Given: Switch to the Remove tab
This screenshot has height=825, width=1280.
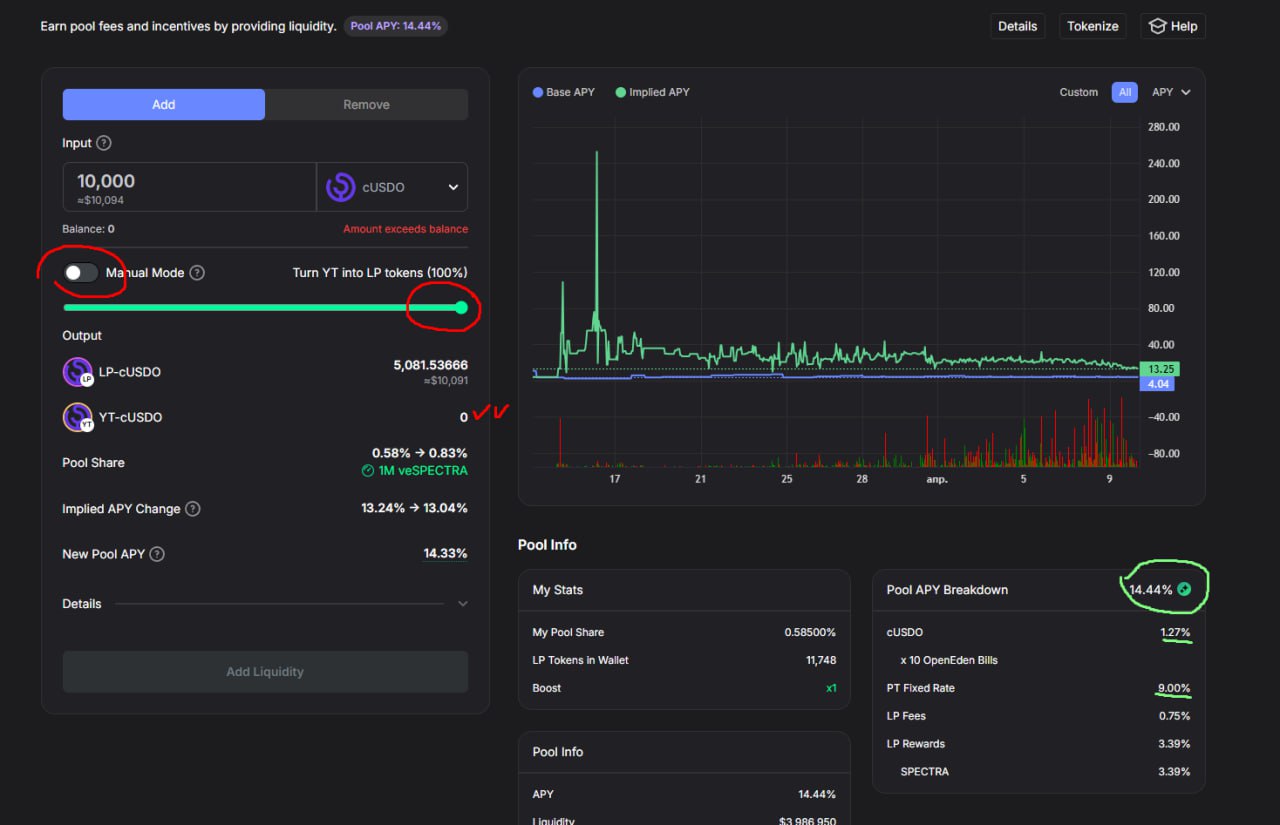Looking at the screenshot, I should coord(366,105).
